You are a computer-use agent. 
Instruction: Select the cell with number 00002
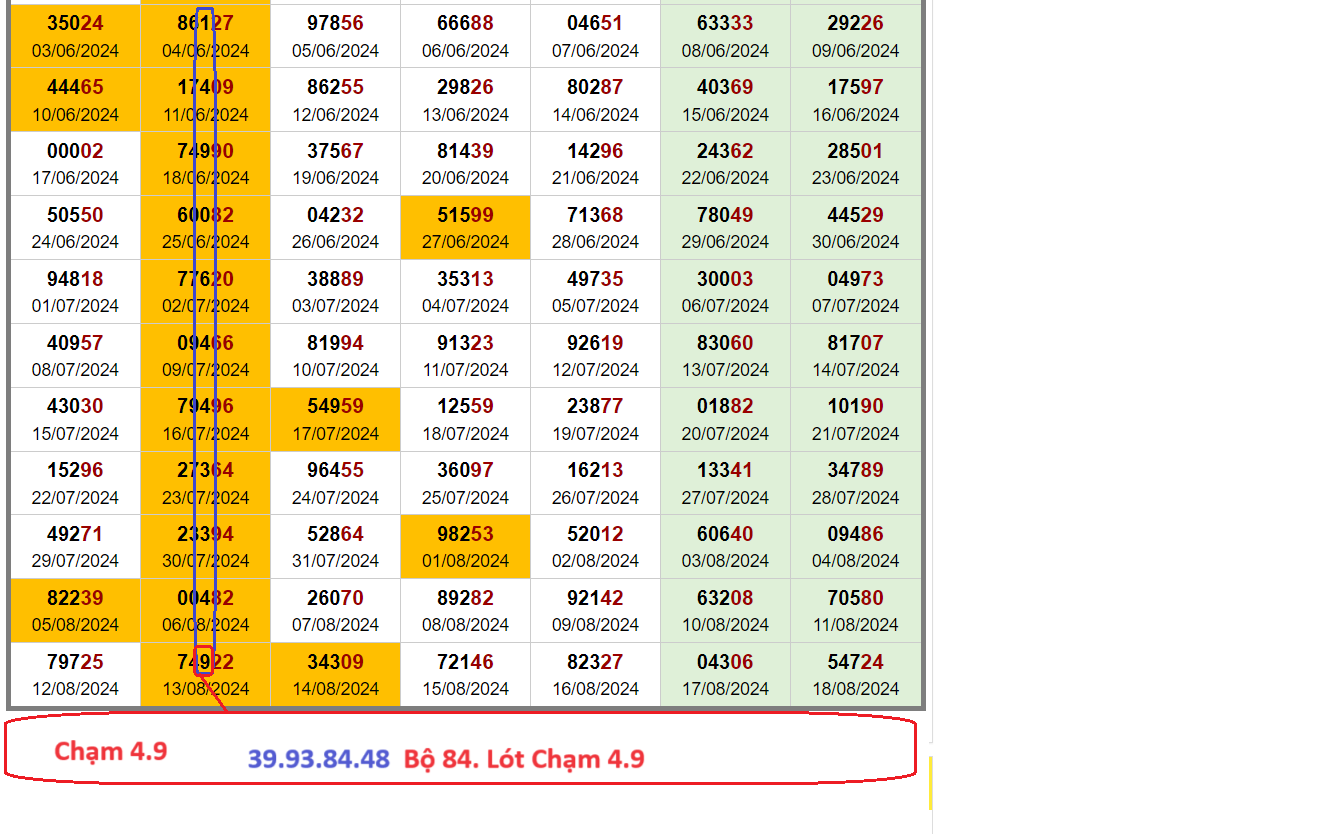point(75,164)
